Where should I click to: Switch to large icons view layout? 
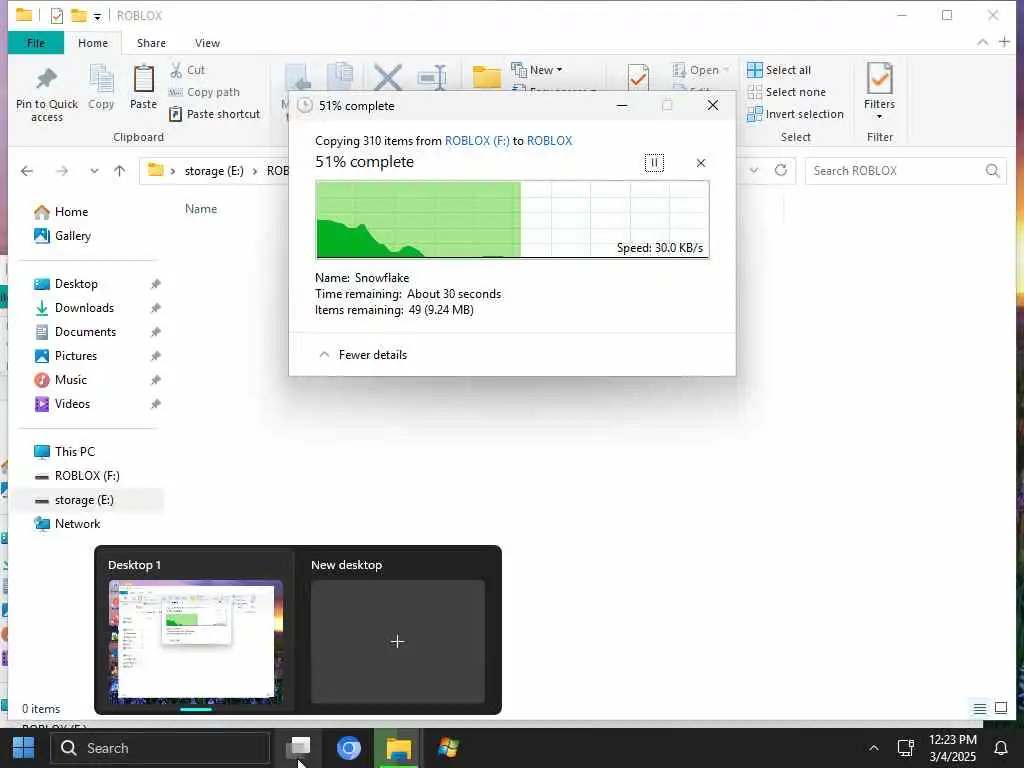click(1001, 708)
